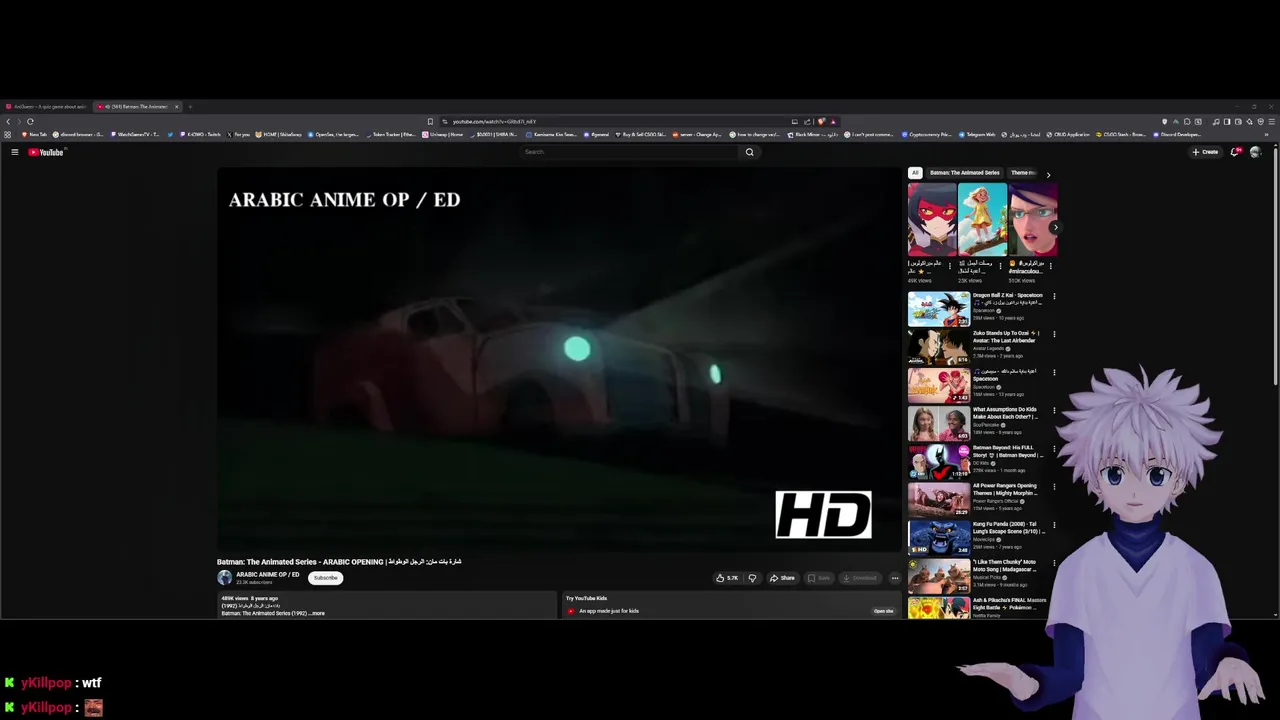
Task: Open the Telegram Web bookmark
Action: point(977,134)
